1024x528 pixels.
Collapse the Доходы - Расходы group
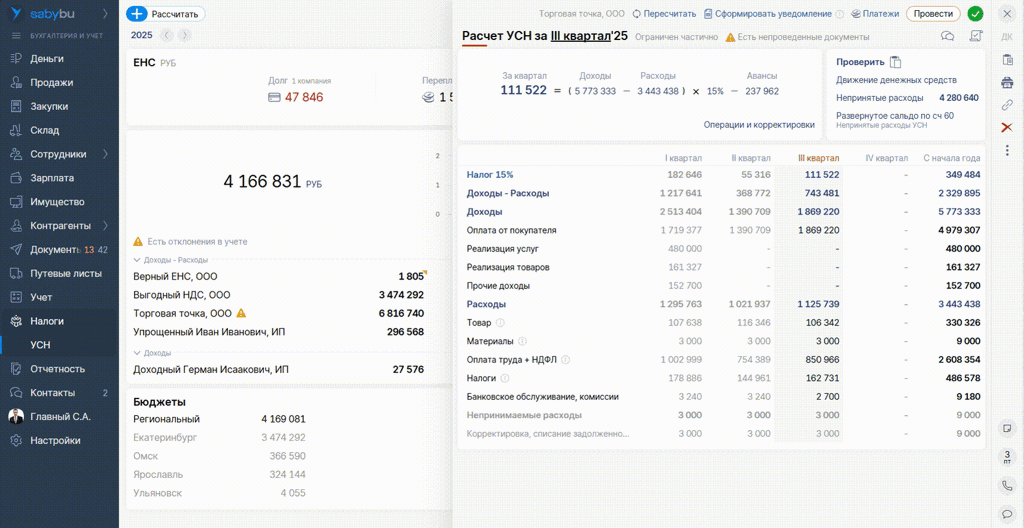(138, 260)
